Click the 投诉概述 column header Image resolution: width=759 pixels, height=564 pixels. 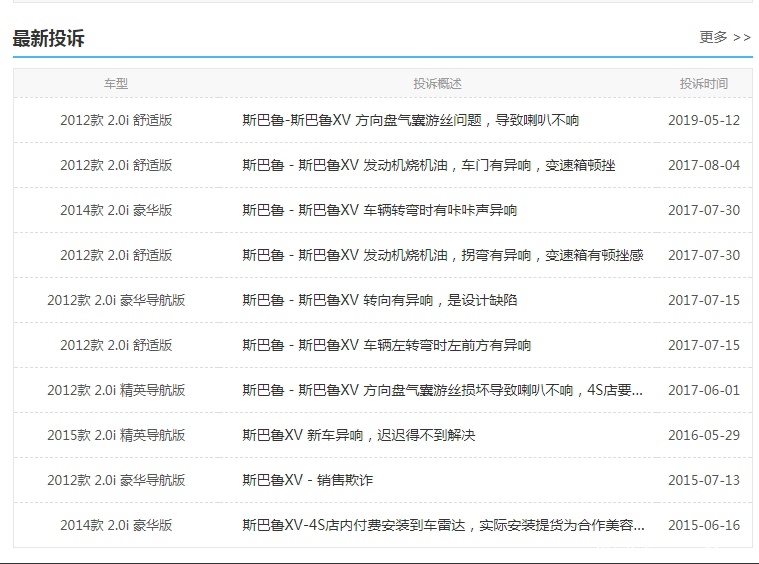click(x=437, y=83)
